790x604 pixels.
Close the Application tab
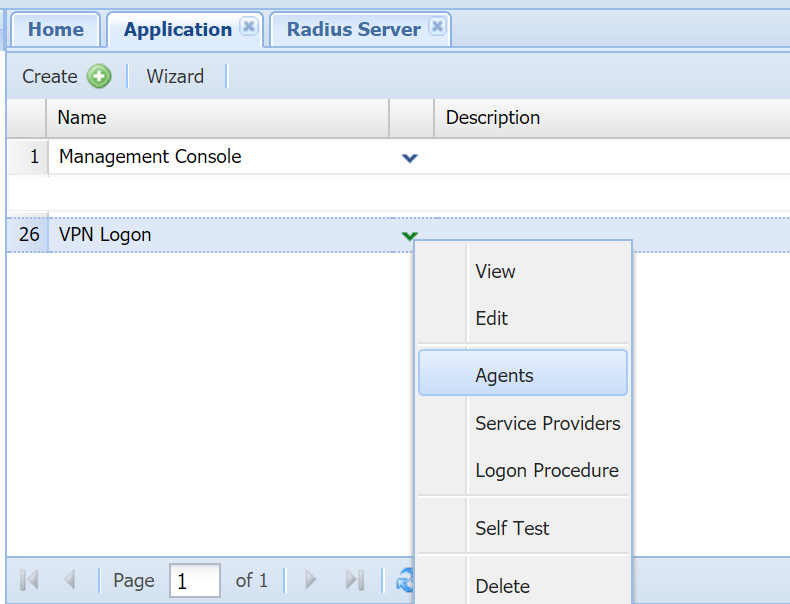pyautogui.click(x=249, y=27)
